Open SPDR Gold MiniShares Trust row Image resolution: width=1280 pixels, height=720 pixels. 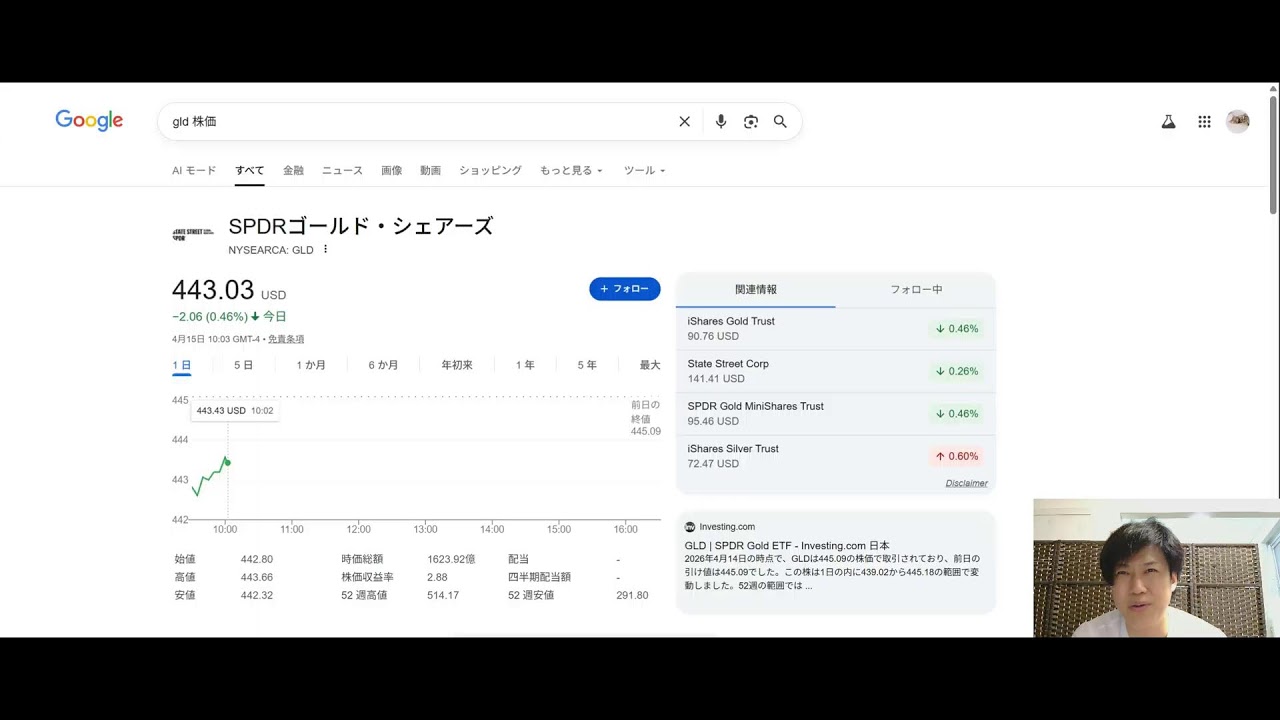click(836, 414)
